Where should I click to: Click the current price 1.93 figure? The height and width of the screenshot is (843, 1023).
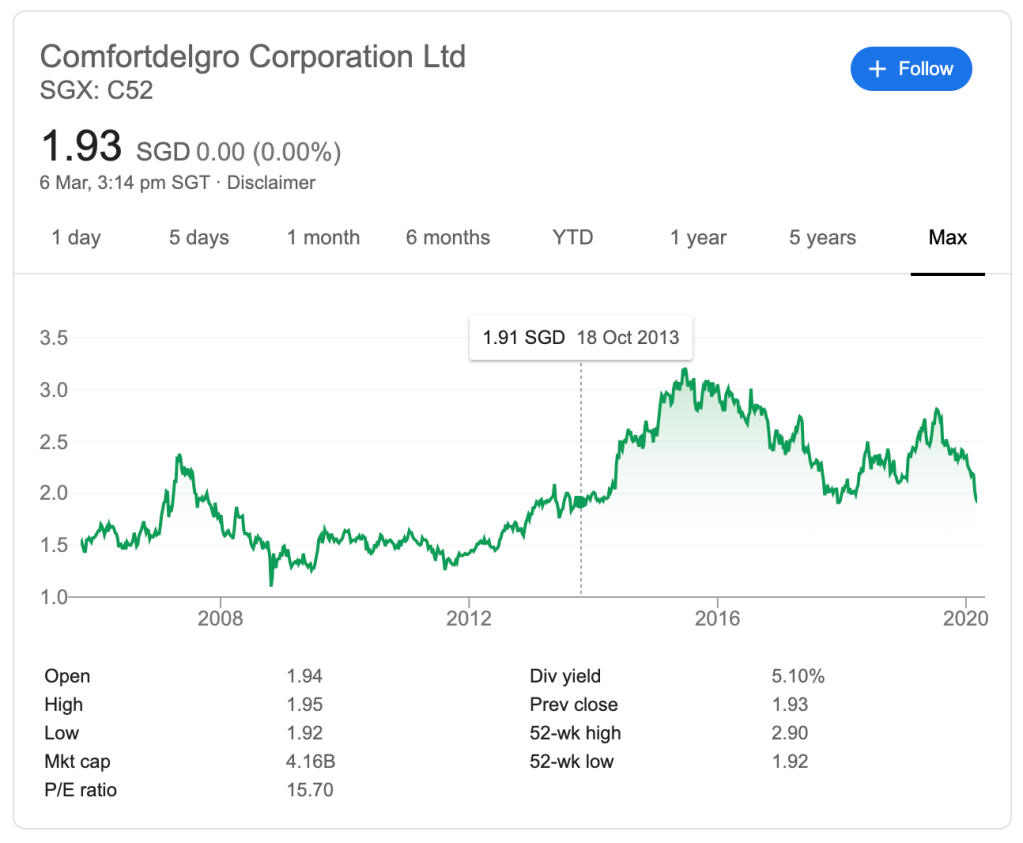click(x=81, y=148)
